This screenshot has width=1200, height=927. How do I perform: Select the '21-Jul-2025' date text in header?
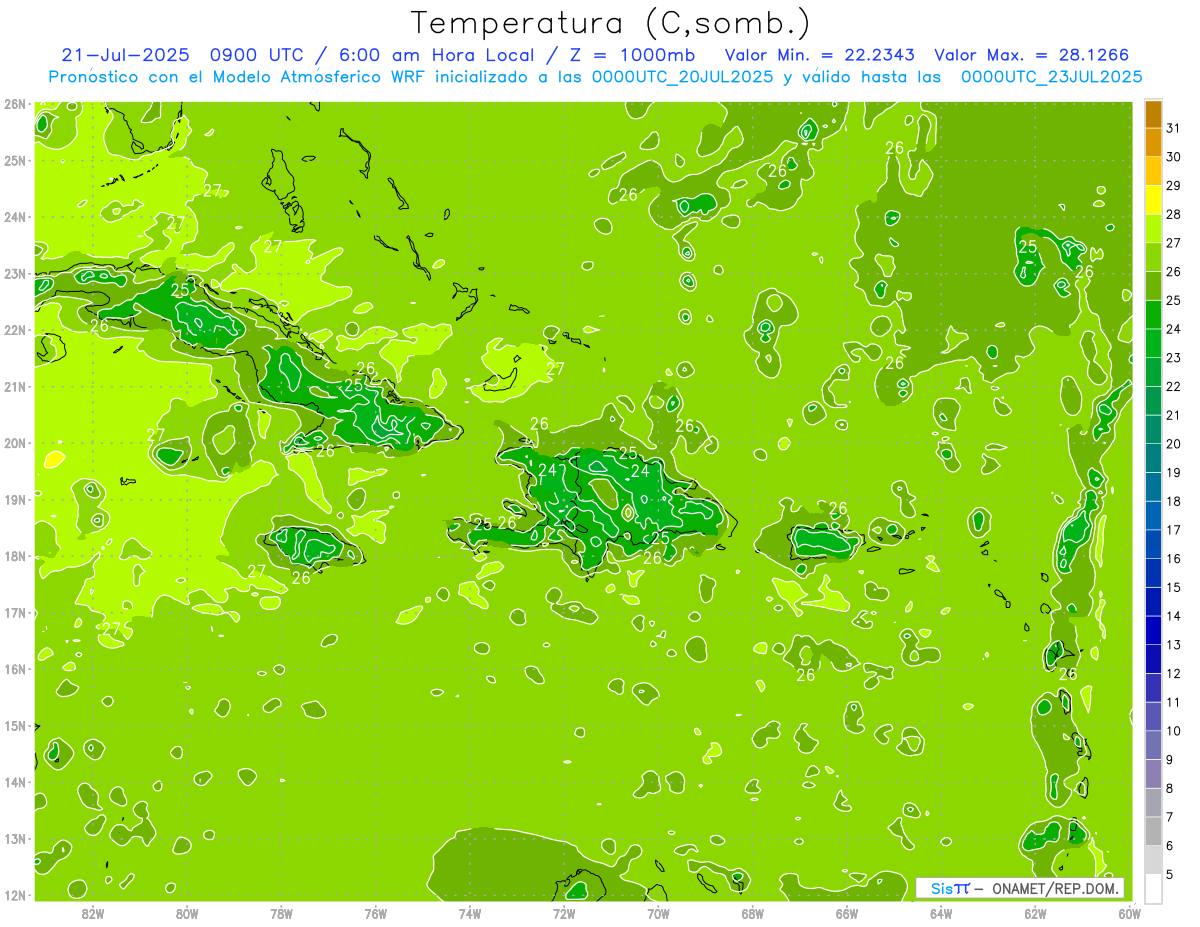(x=126, y=54)
